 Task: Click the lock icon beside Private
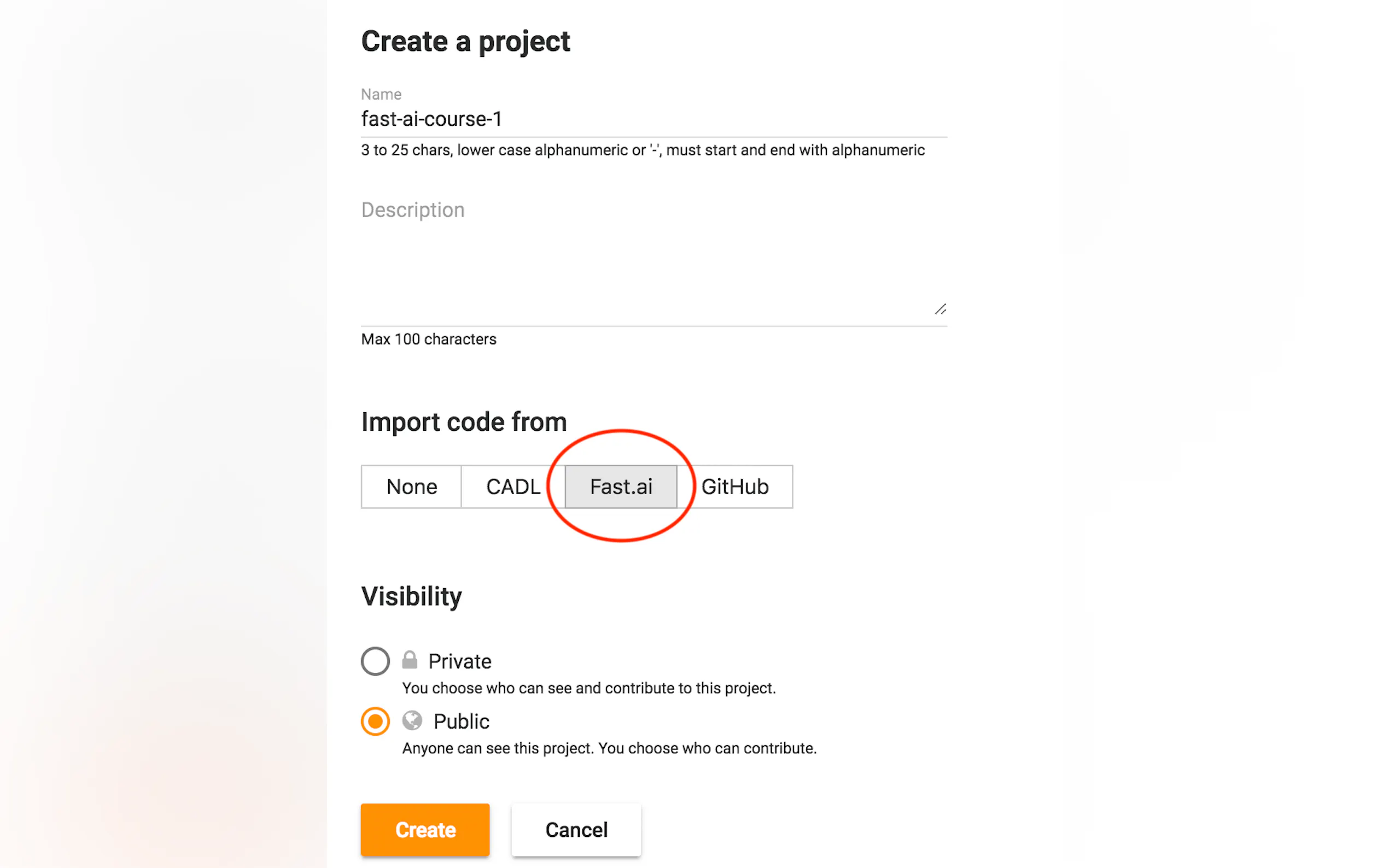pyautogui.click(x=410, y=660)
